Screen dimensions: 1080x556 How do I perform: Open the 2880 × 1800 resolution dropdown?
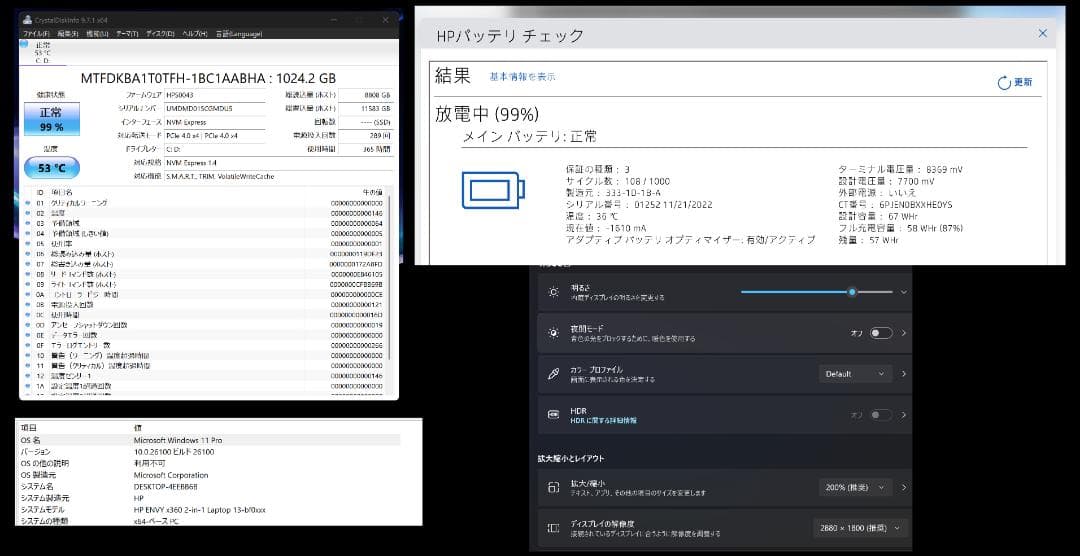[860, 528]
